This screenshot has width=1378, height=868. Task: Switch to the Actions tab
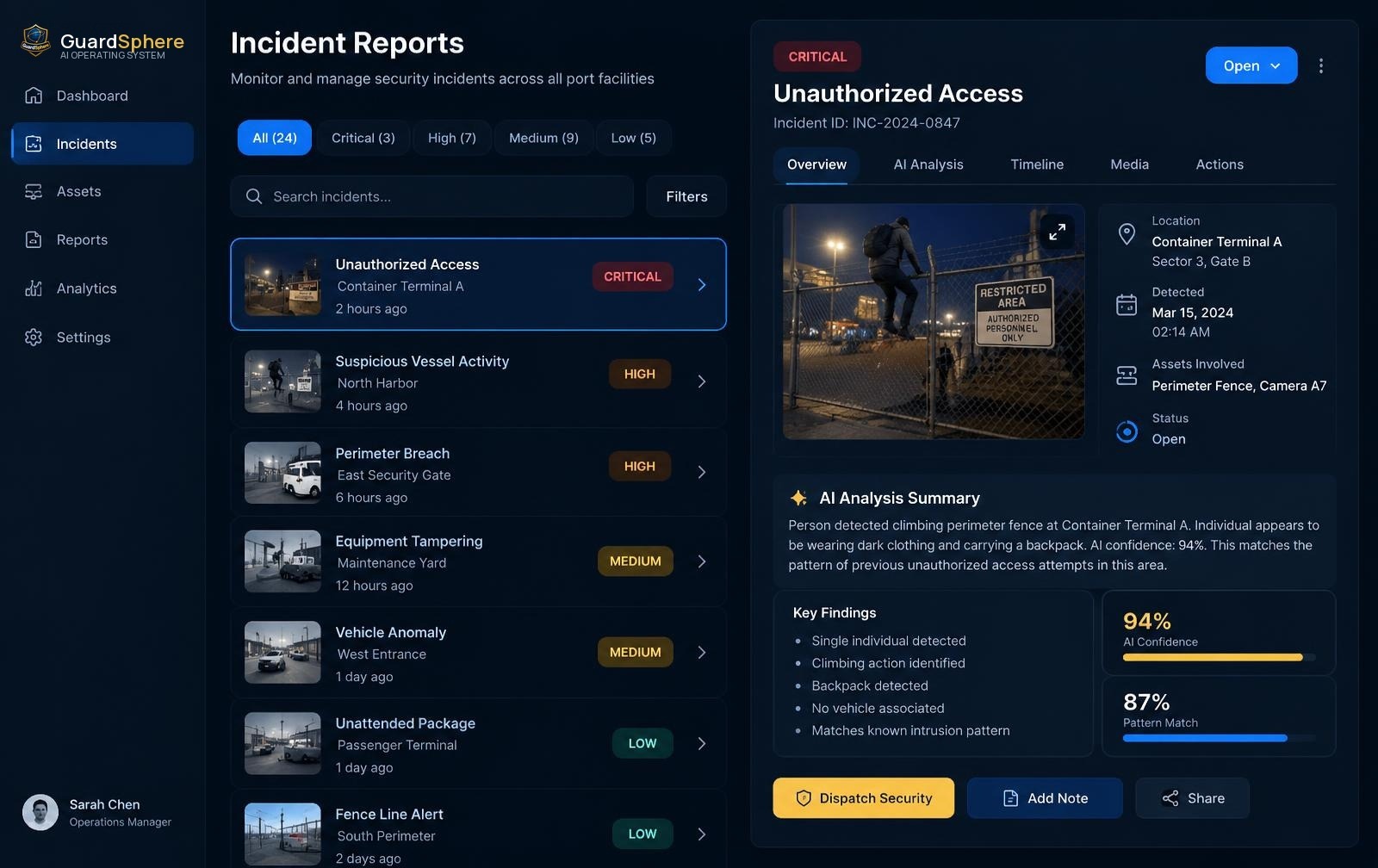(1220, 164)
